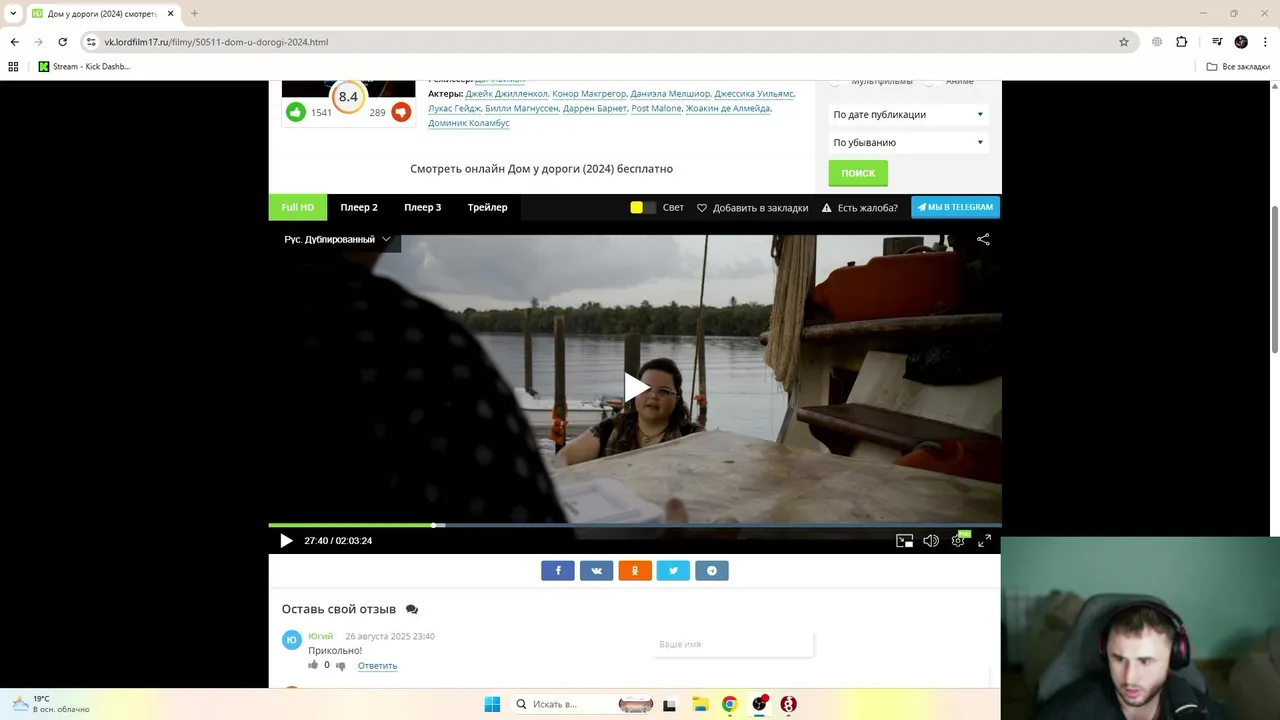Open Google Chrome from the taskbar
Viewport: 1280px width, 720px height.
point(730,704)
